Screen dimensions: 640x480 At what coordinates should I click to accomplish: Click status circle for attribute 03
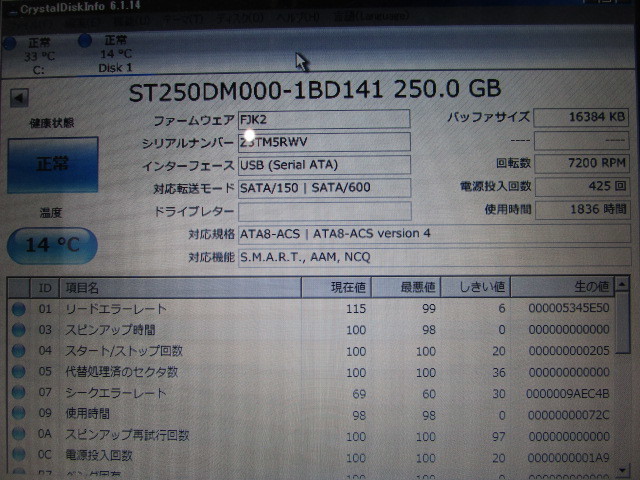[x=18, y=330]
